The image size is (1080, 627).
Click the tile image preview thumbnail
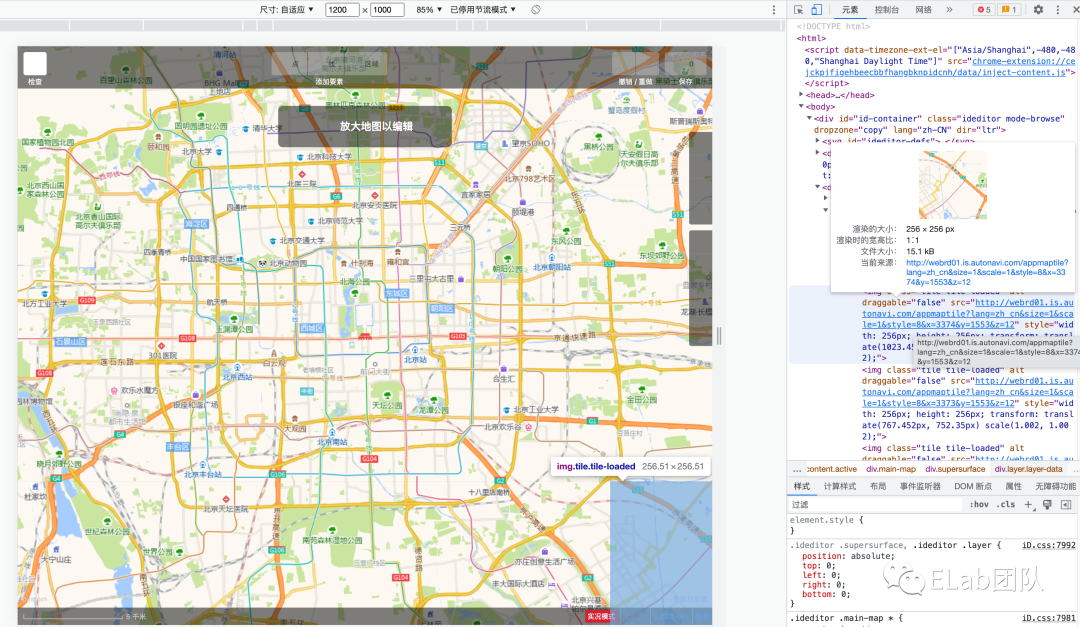tap(953, 185)
